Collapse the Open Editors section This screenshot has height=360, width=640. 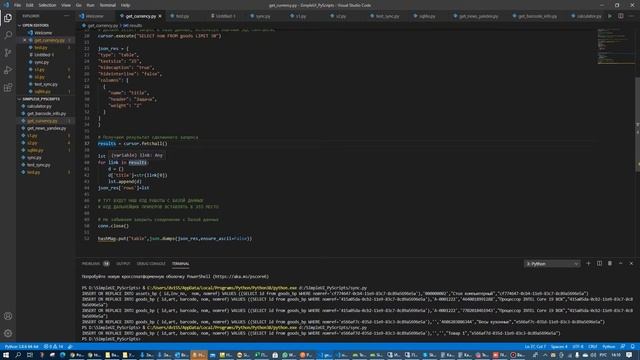click(x=35, y=25)
